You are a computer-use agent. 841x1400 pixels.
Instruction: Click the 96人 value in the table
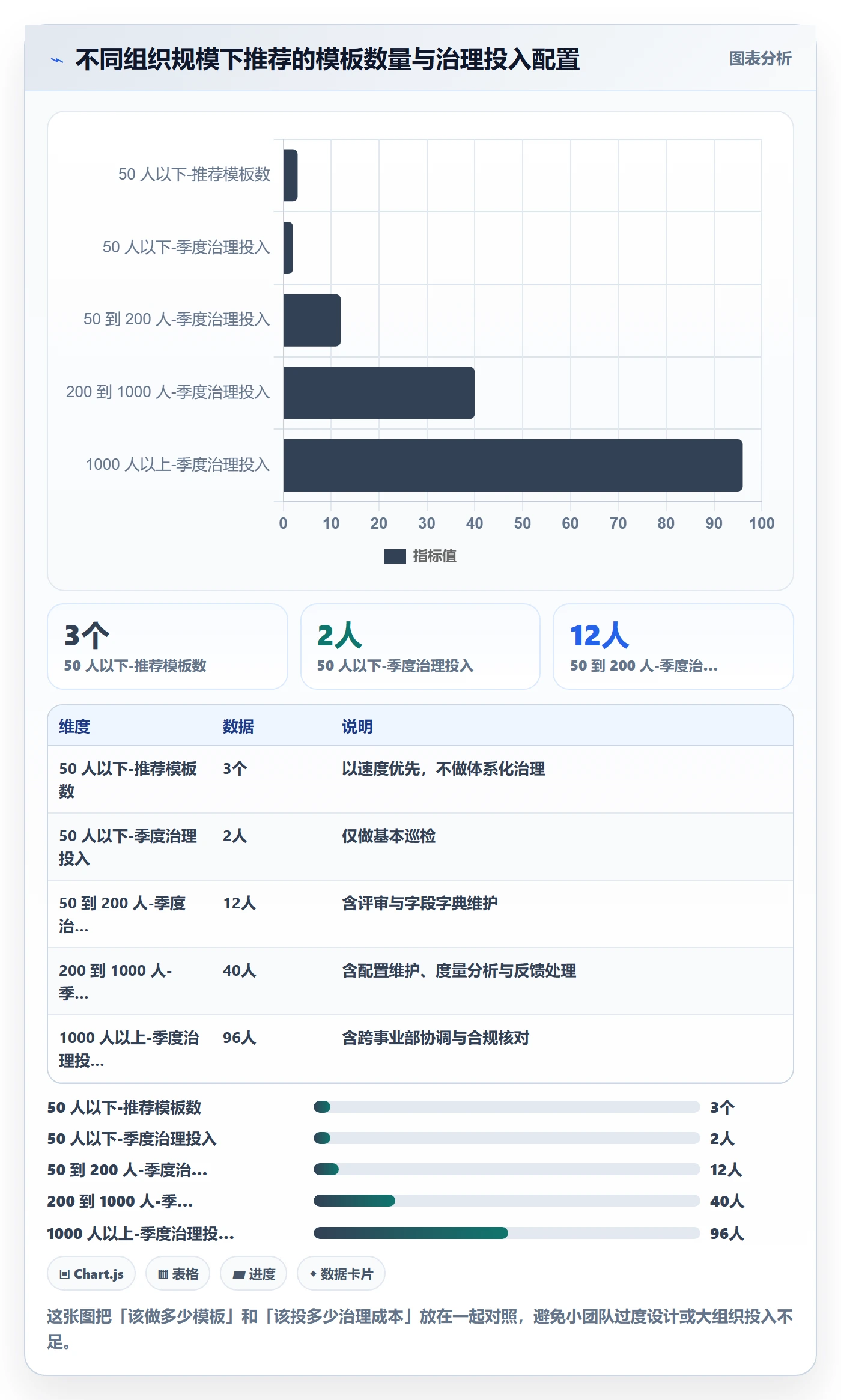[239, 1038]
